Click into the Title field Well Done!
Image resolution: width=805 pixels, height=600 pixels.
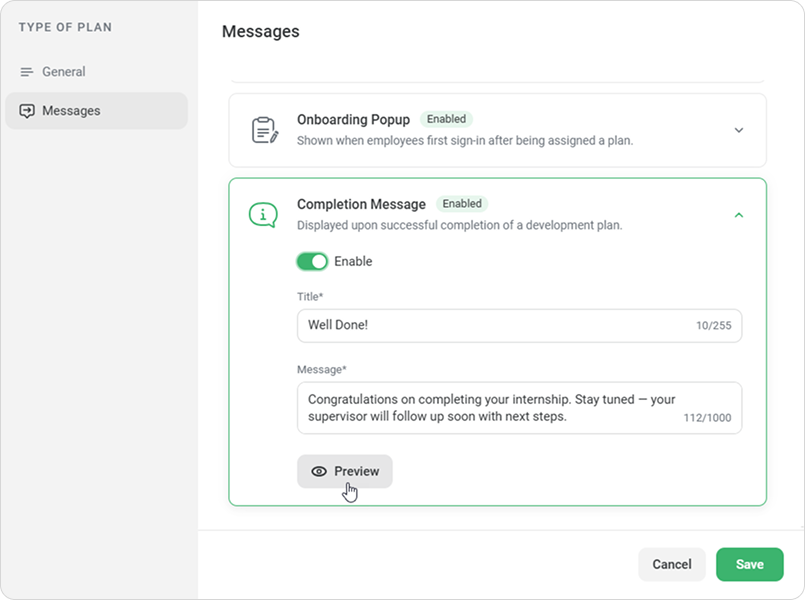point(519,325)
